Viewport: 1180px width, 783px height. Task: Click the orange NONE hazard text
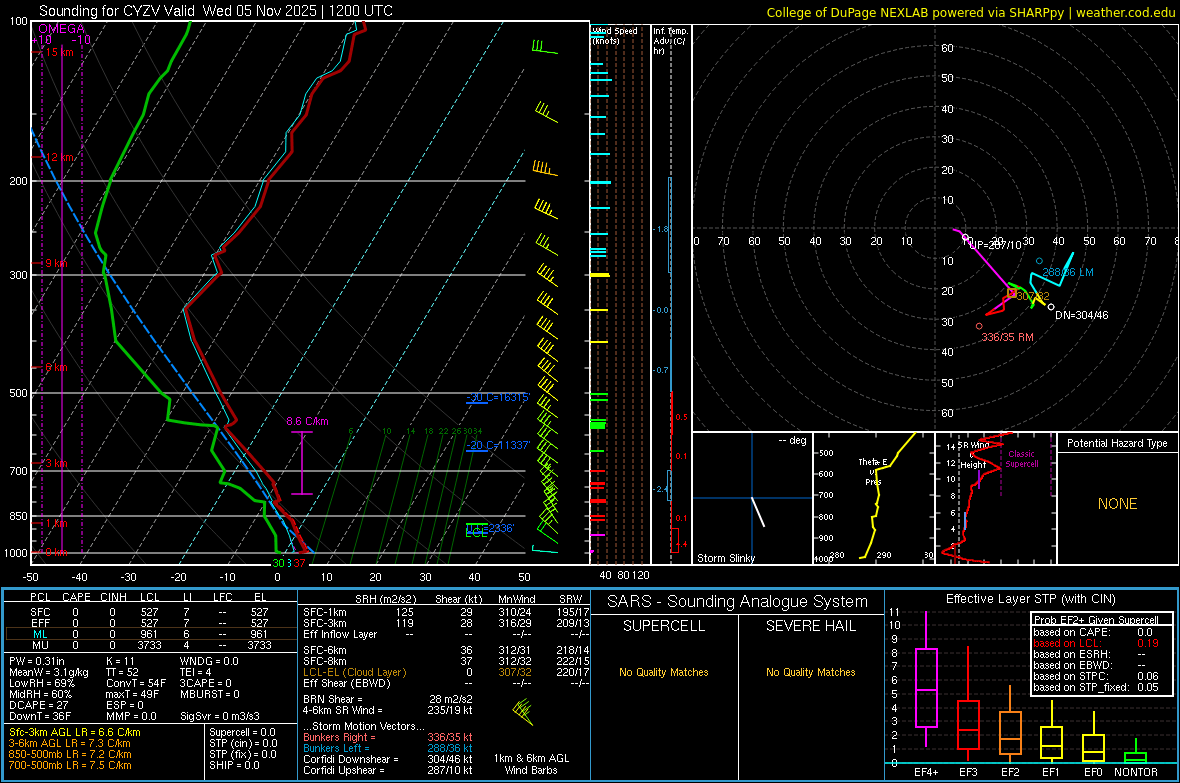click(1117, 504)
